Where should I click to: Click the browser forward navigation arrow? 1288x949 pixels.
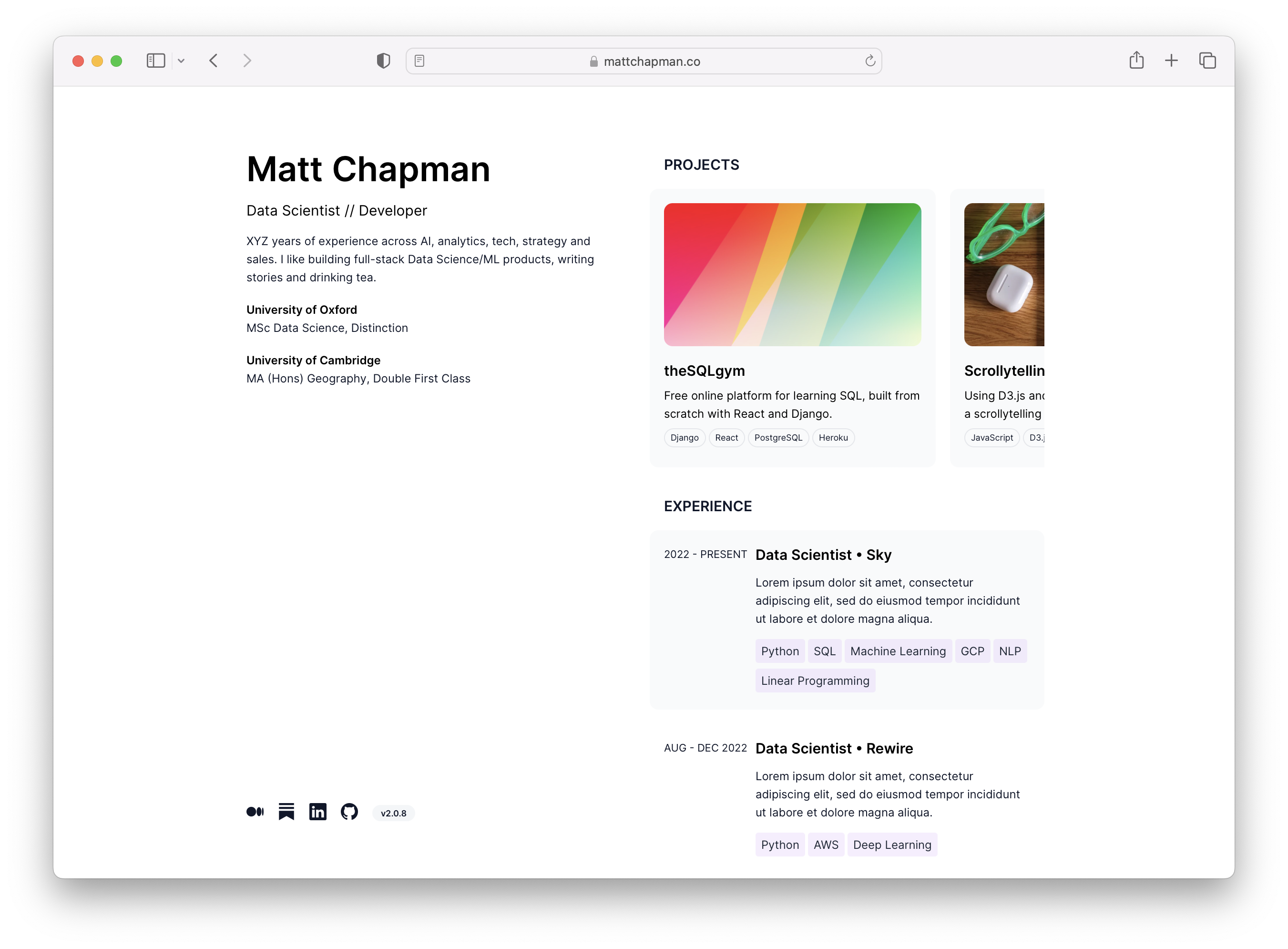[x=247, y=61]
